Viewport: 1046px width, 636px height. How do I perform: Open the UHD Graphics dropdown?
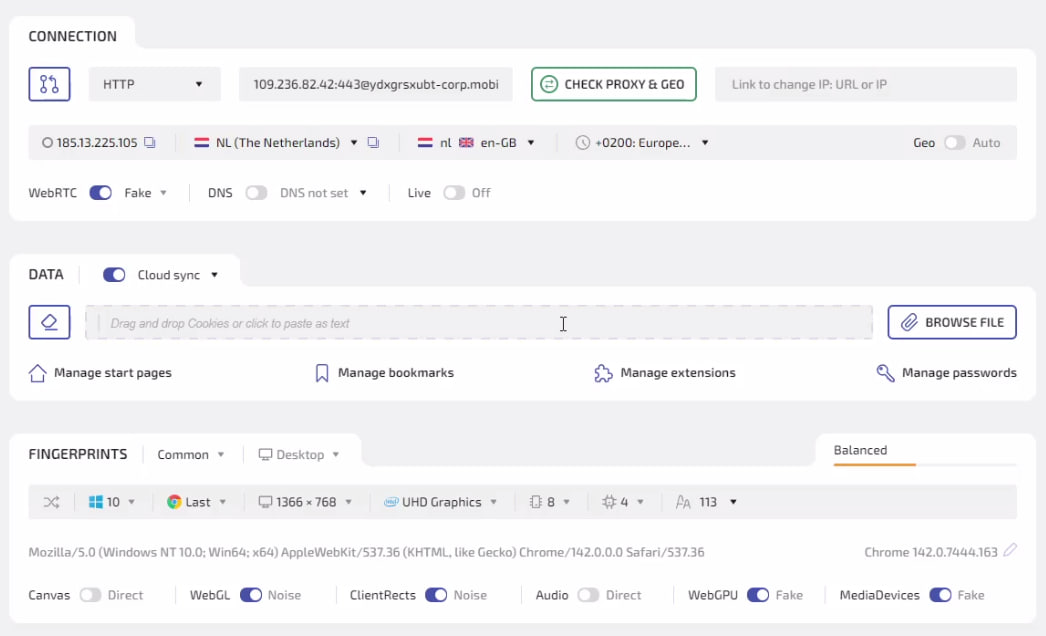click(x=441, y=502)
